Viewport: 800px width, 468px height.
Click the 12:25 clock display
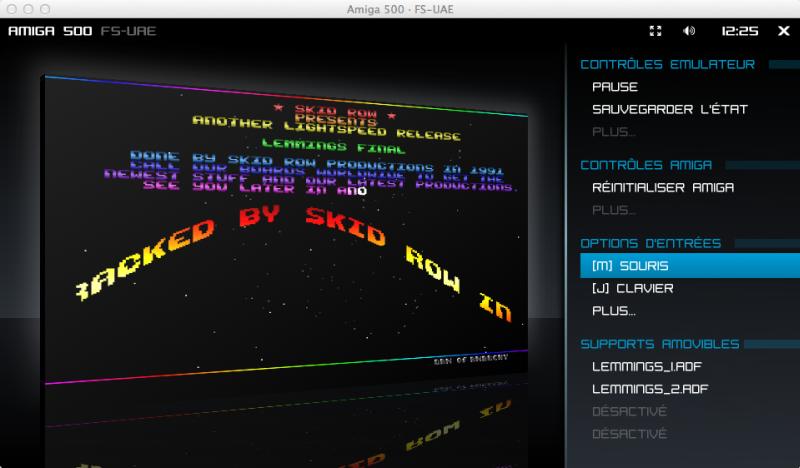pyautogui.click(x=739, y=31)
